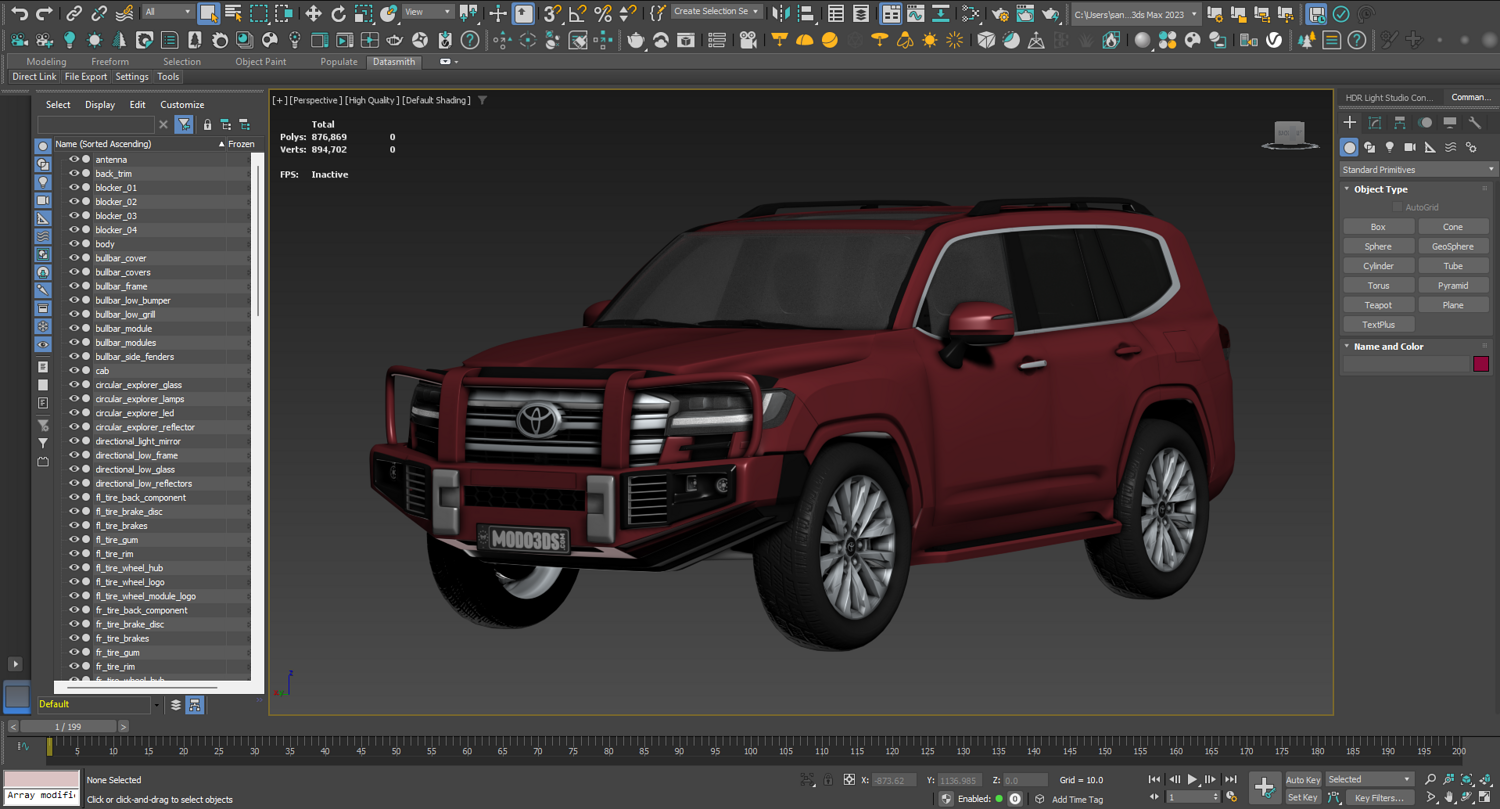This screenshot has height=809, width=1500.
Task: Toggle visibility of bullbar_frame
Action: [74, 286]
